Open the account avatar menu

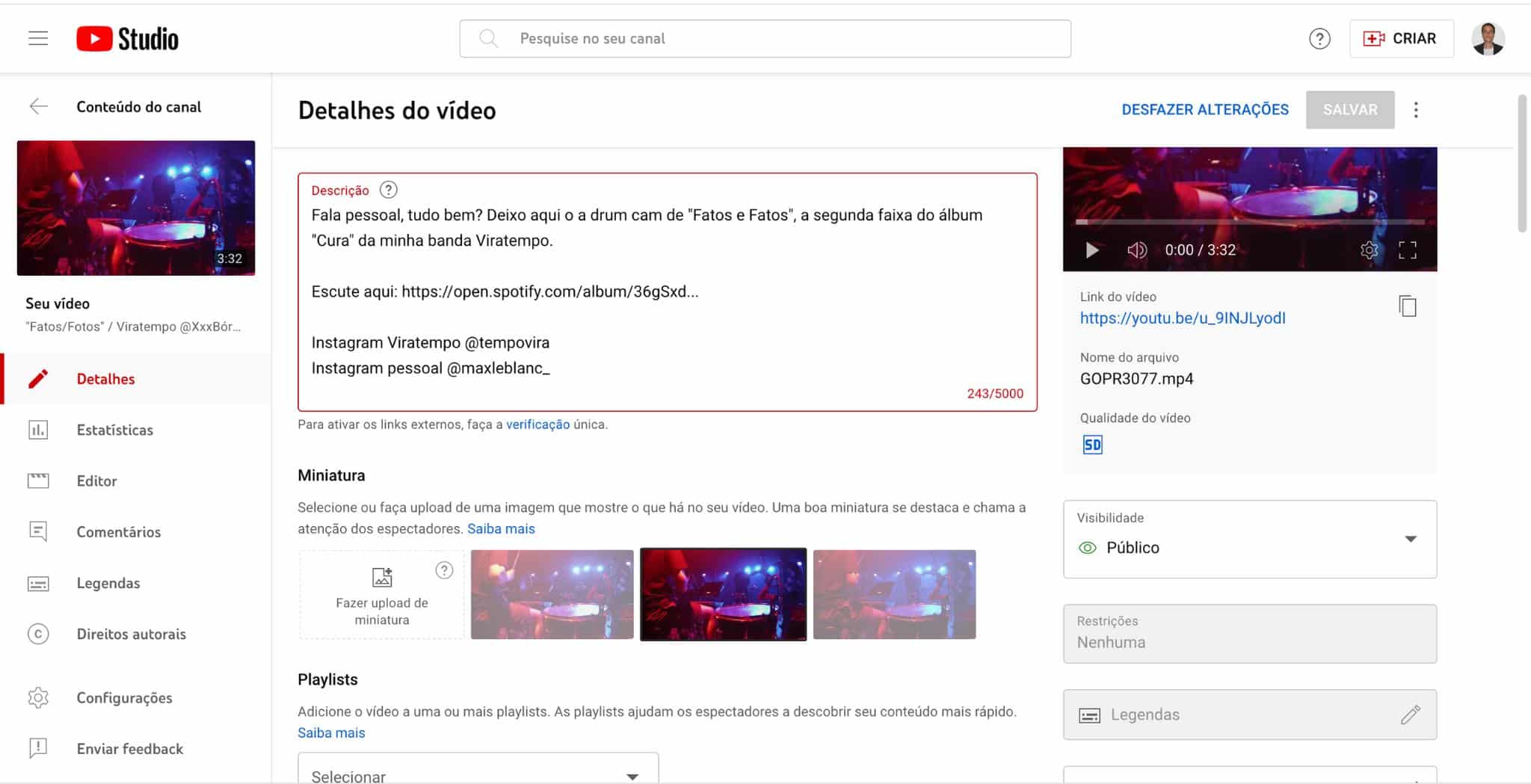[1488, 39]
